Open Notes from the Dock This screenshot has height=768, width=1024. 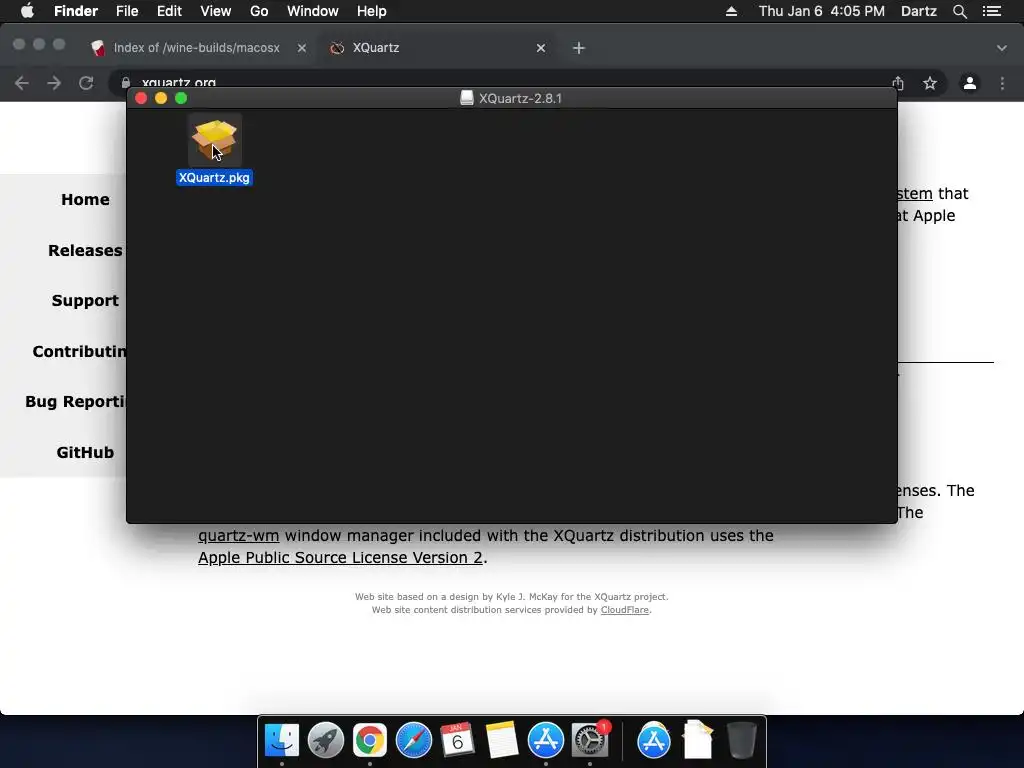[502, 740]
